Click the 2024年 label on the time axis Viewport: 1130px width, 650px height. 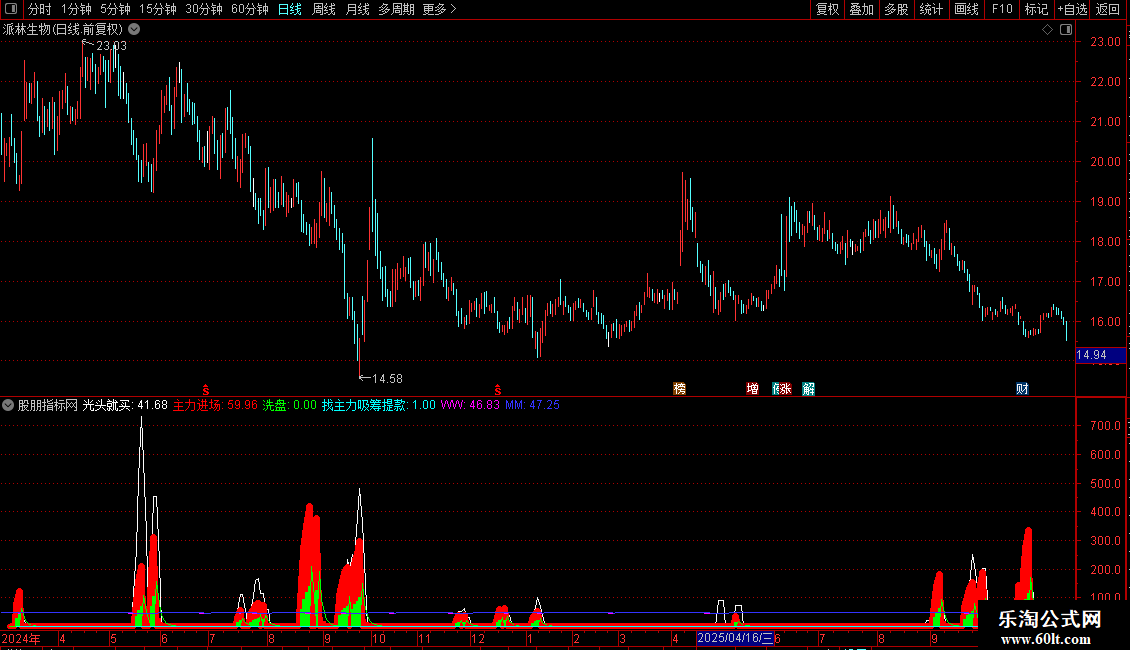click(21, 638)
